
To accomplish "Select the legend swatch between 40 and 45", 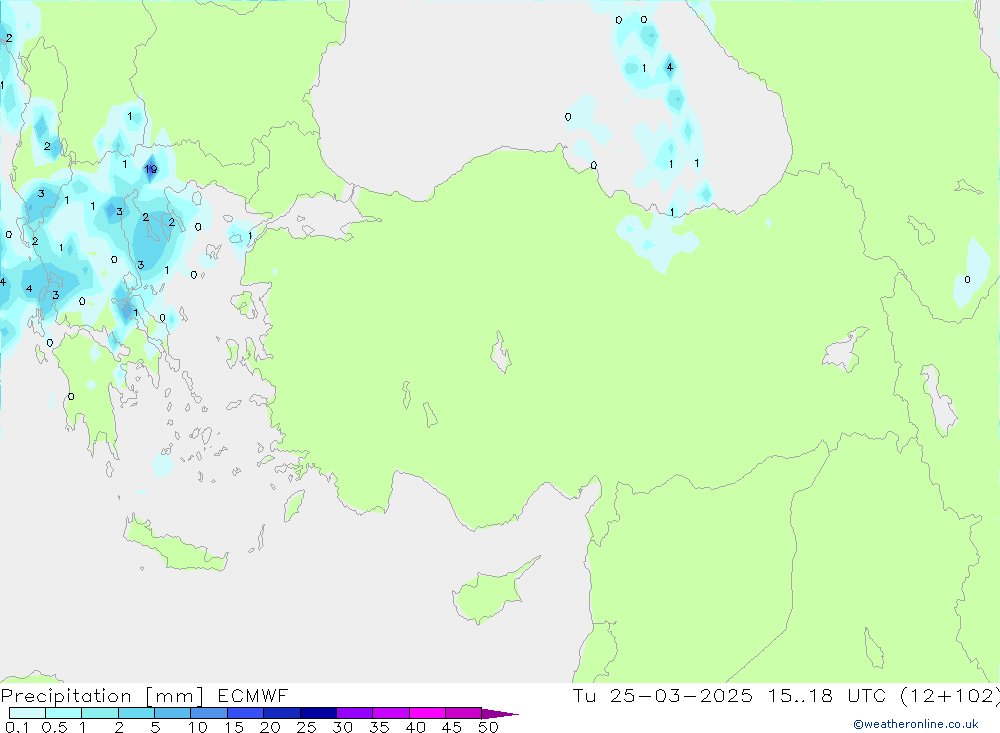I will coord(427,713).
